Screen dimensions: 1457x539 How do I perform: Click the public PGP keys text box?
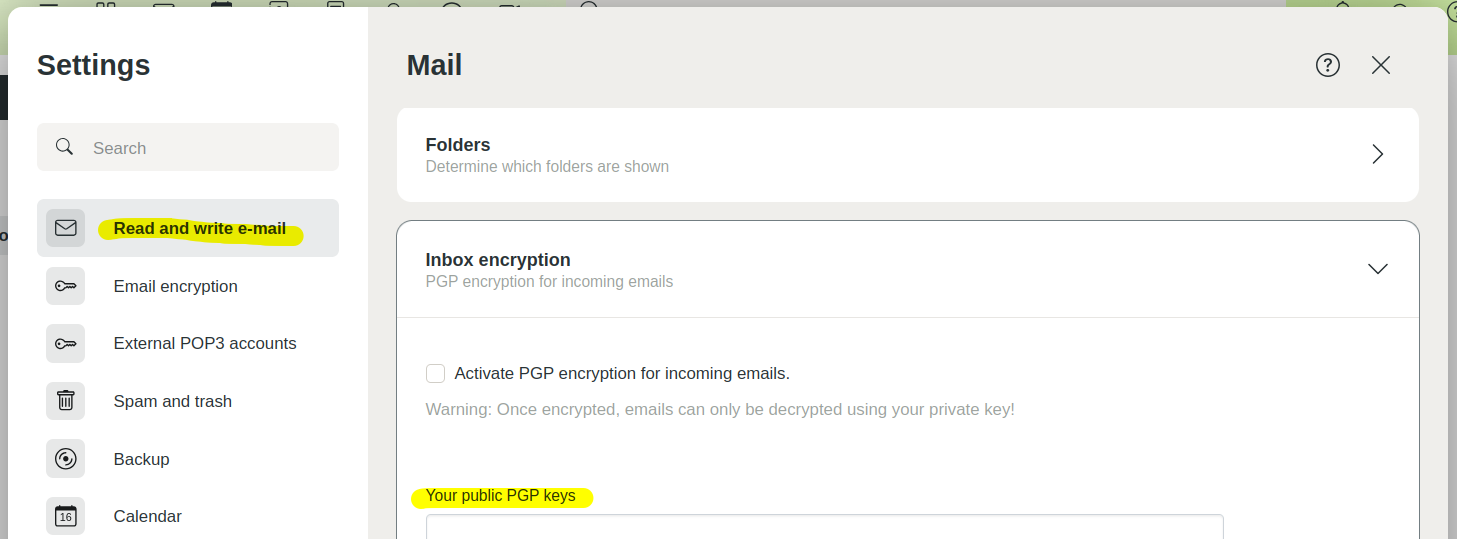coord(824,527)
